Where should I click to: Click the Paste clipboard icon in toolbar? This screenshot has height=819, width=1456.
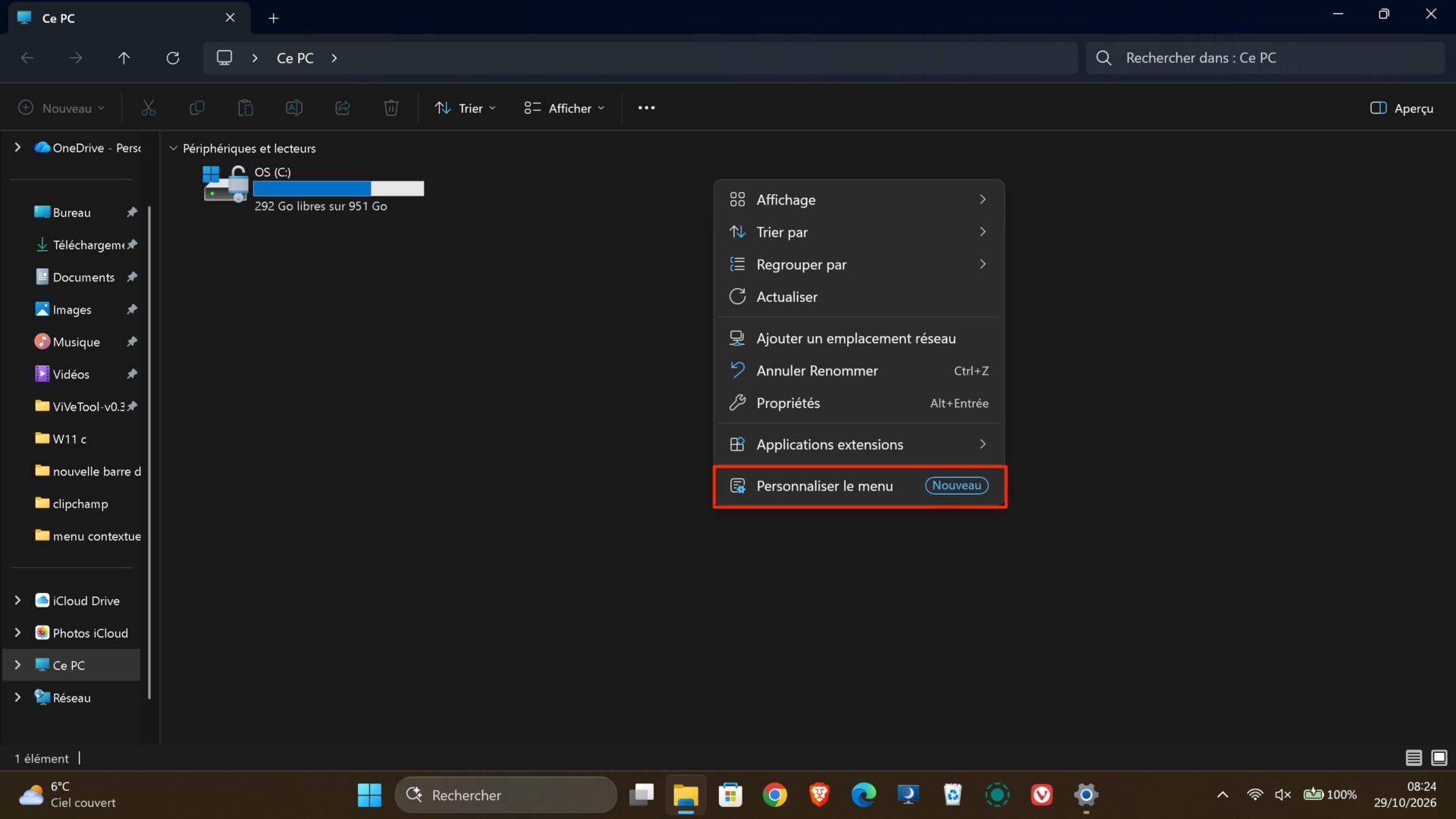[245, 108]
